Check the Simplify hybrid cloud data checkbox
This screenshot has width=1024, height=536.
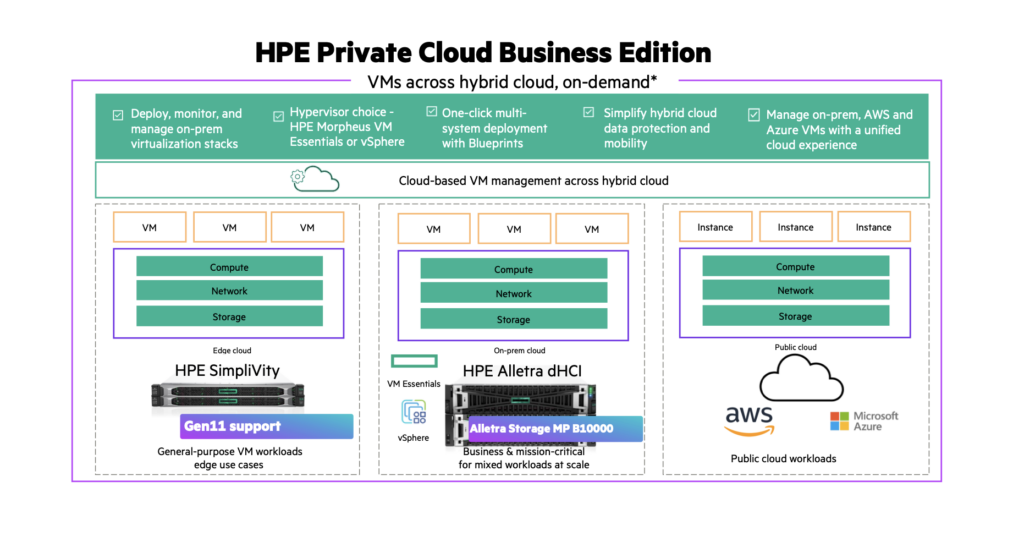[589, 112]
